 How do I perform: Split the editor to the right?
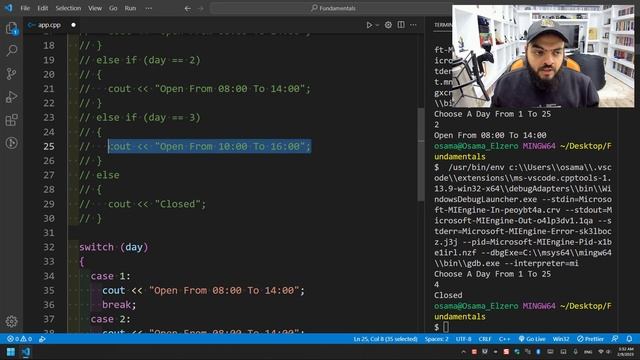click(x=401, y=25)
